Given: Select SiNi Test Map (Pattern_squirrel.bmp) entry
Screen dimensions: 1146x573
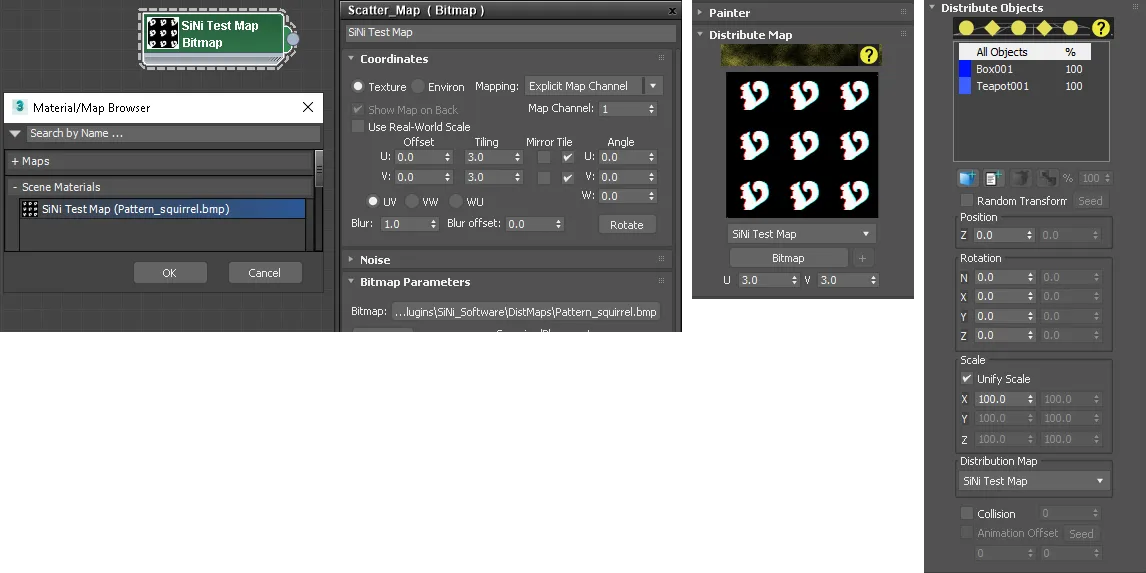Looking at the screenshot, I should pos(162,209).
